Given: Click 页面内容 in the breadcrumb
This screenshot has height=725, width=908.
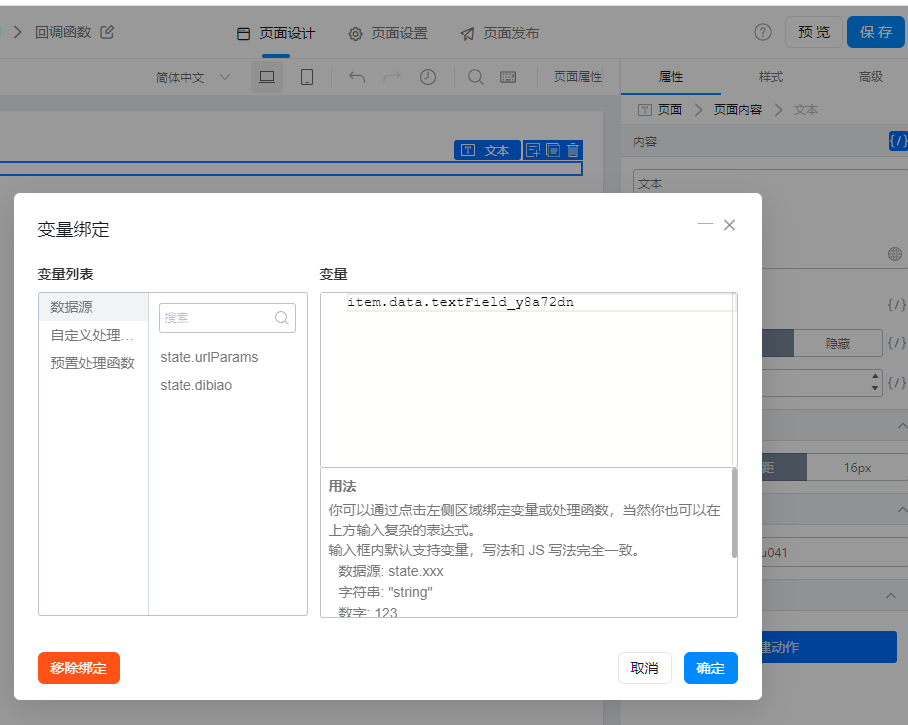Looking at the screenshot, I should pyautogui.click(x=737, y=109).
